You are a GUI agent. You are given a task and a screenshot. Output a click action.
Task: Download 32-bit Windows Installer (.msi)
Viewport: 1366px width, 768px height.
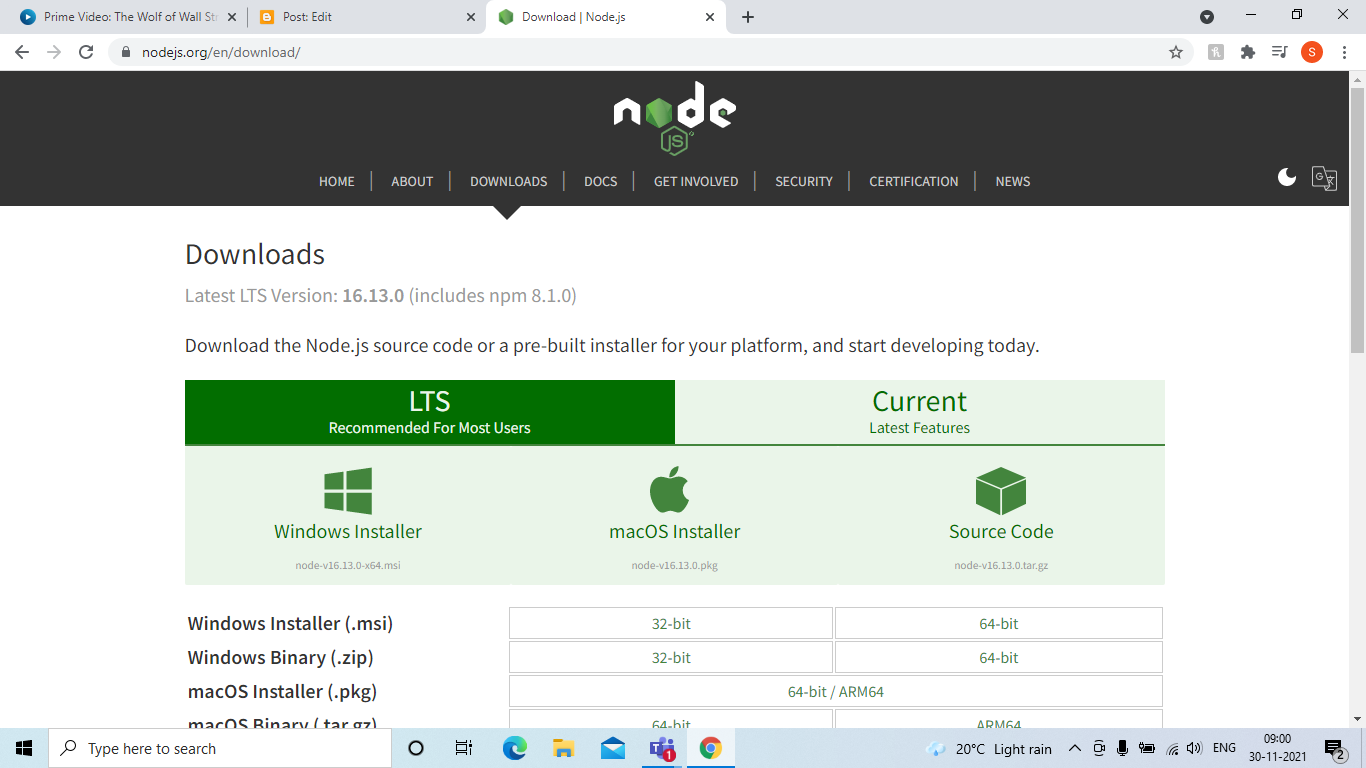point(671,623)
